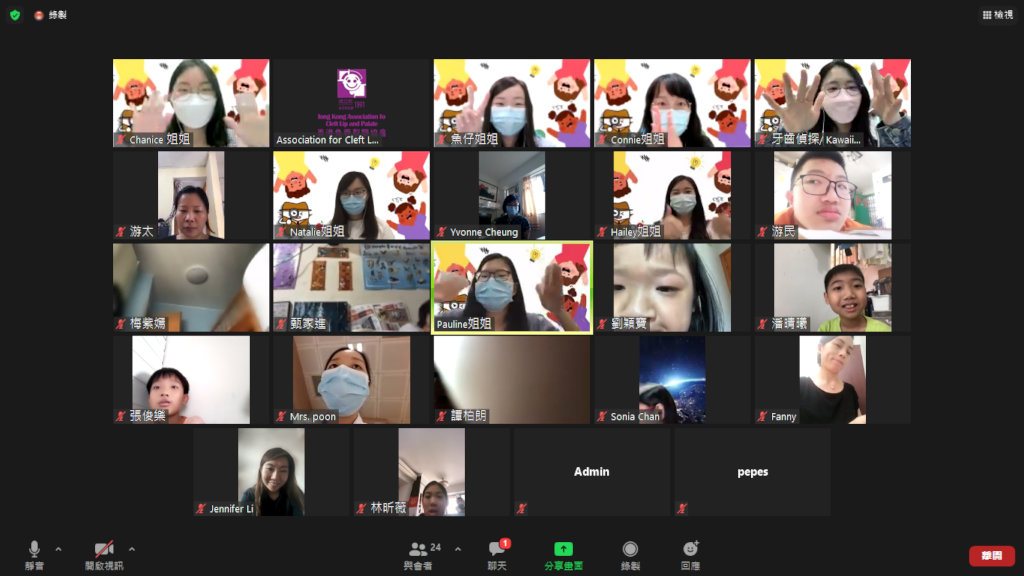This screenshot has height=576, width=1024.
Task: Toggle meeting recording with 錄製 in toolbar
Action: (630, 554)
